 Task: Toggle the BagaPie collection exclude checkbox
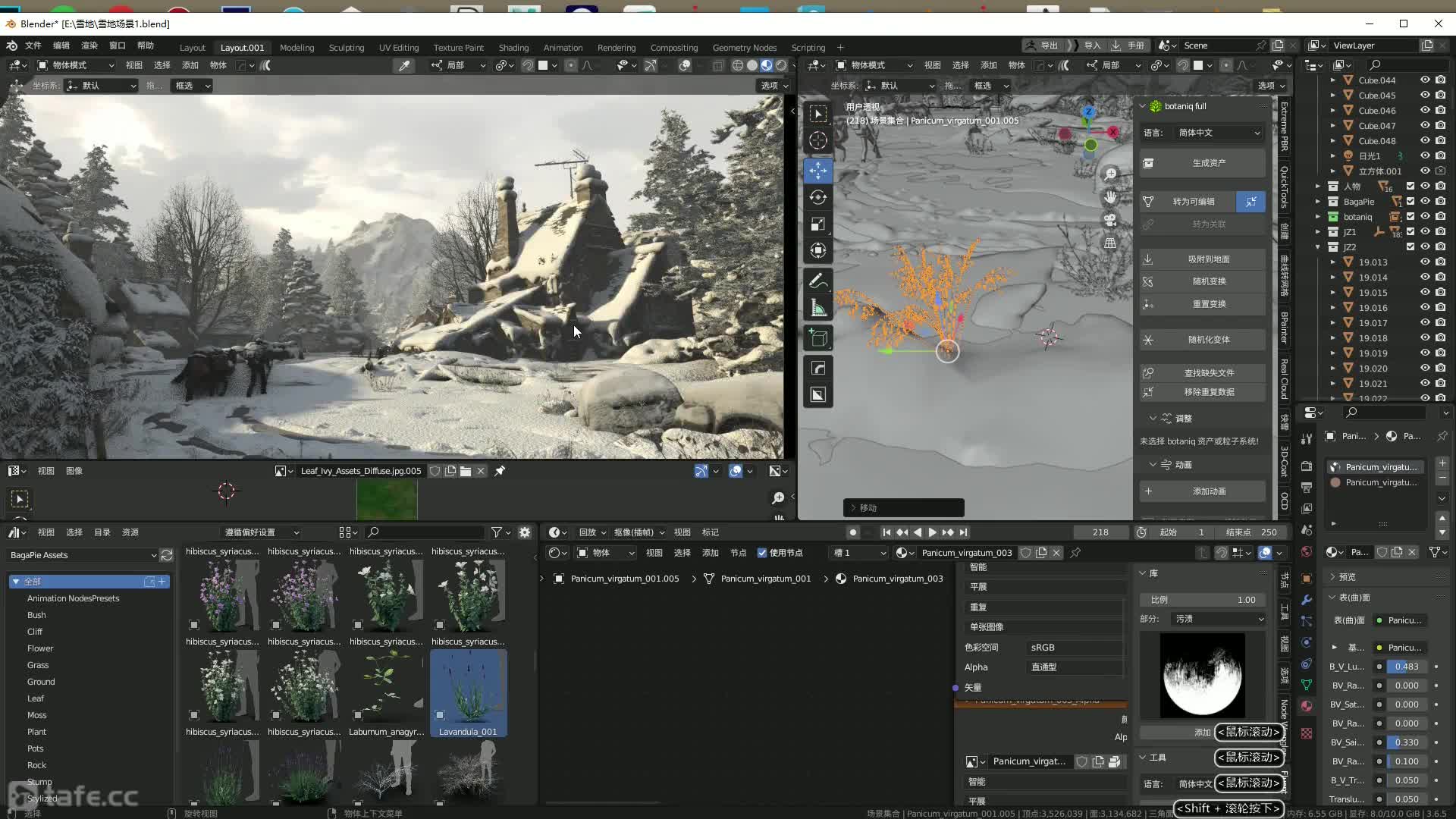point(1410,201)
